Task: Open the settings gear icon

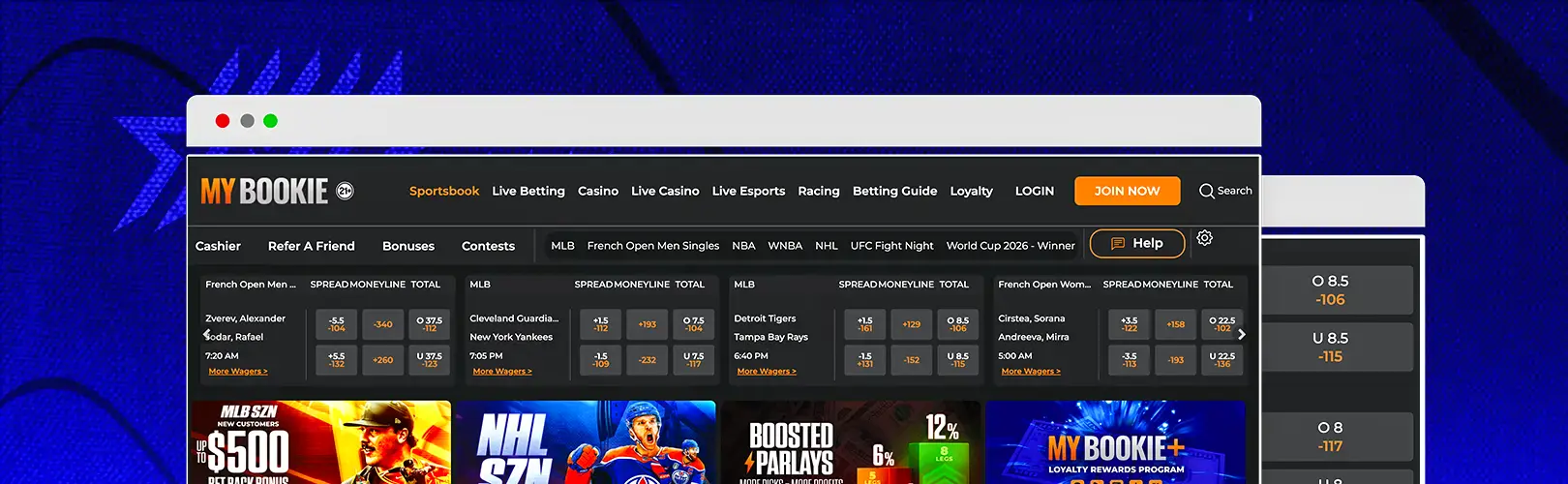Action: click(1205, 238)
